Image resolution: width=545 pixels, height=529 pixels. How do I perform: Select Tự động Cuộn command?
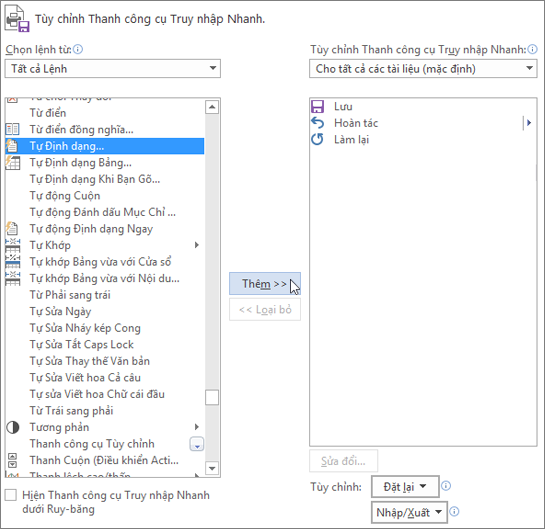point(105,196)
